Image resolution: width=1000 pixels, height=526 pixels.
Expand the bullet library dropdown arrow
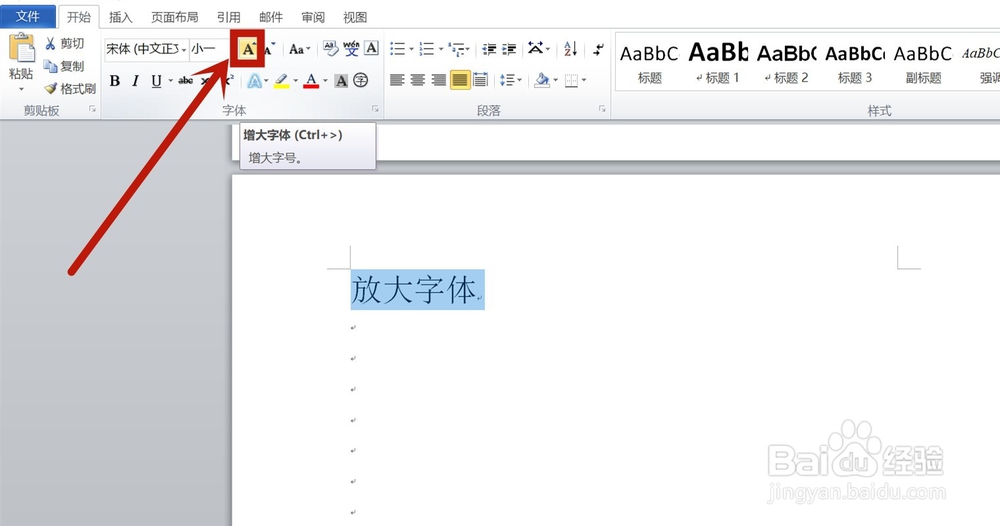[411, 49]
